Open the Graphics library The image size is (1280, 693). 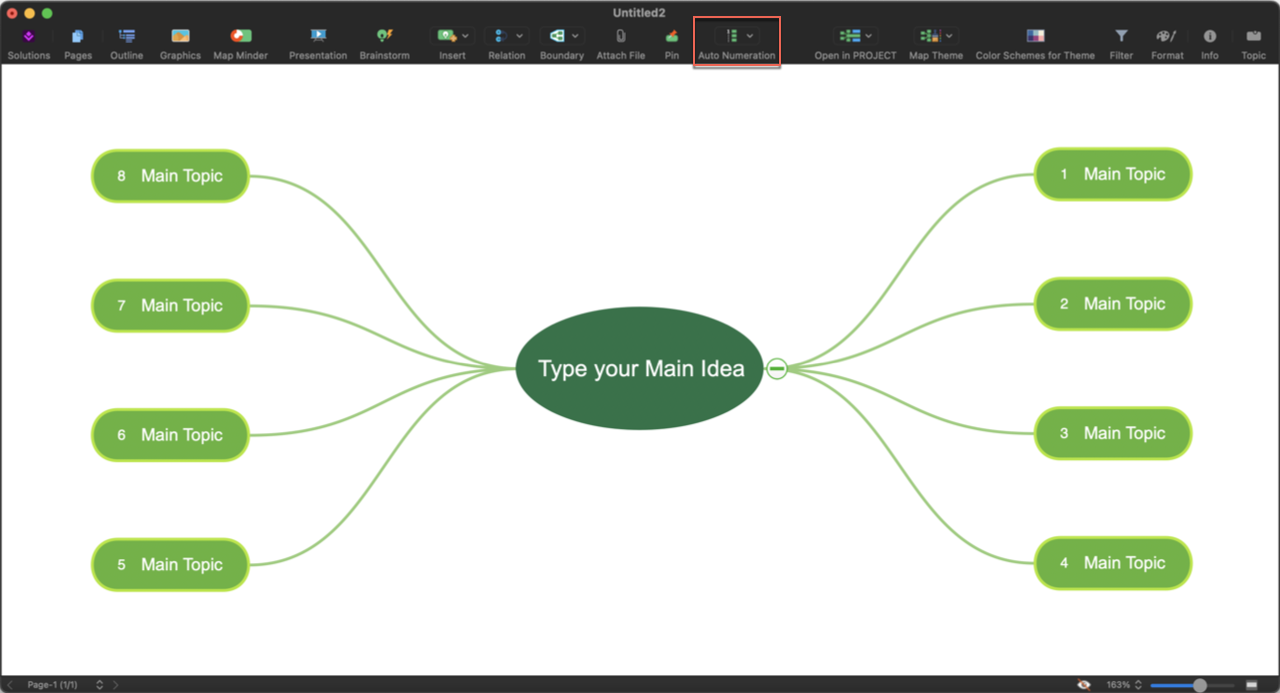coord(180,43)
